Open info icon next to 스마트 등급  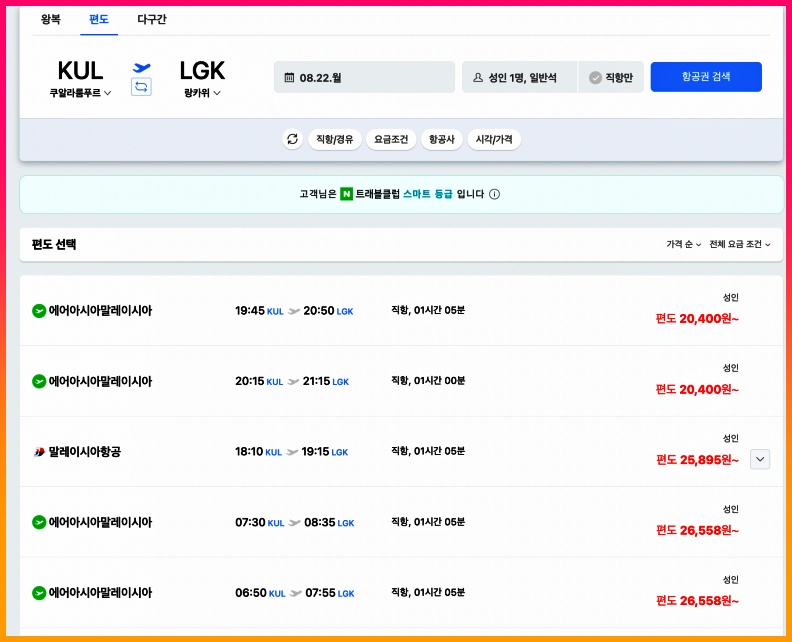[x=494, y=194]
